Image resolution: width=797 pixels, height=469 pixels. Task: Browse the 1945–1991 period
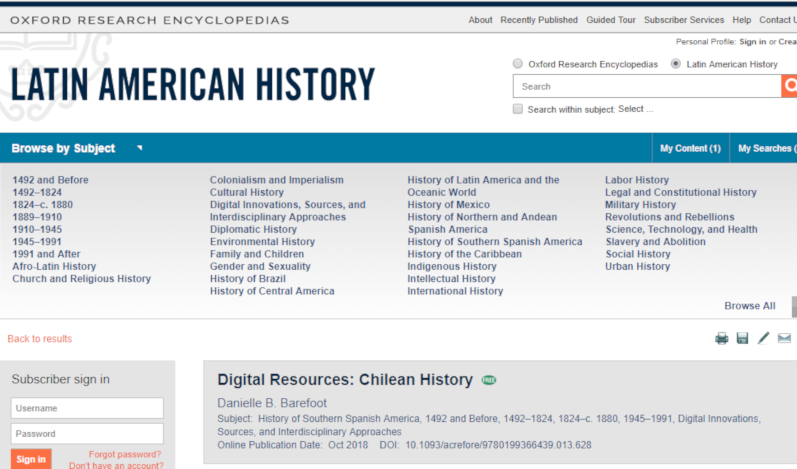point(37,241)
